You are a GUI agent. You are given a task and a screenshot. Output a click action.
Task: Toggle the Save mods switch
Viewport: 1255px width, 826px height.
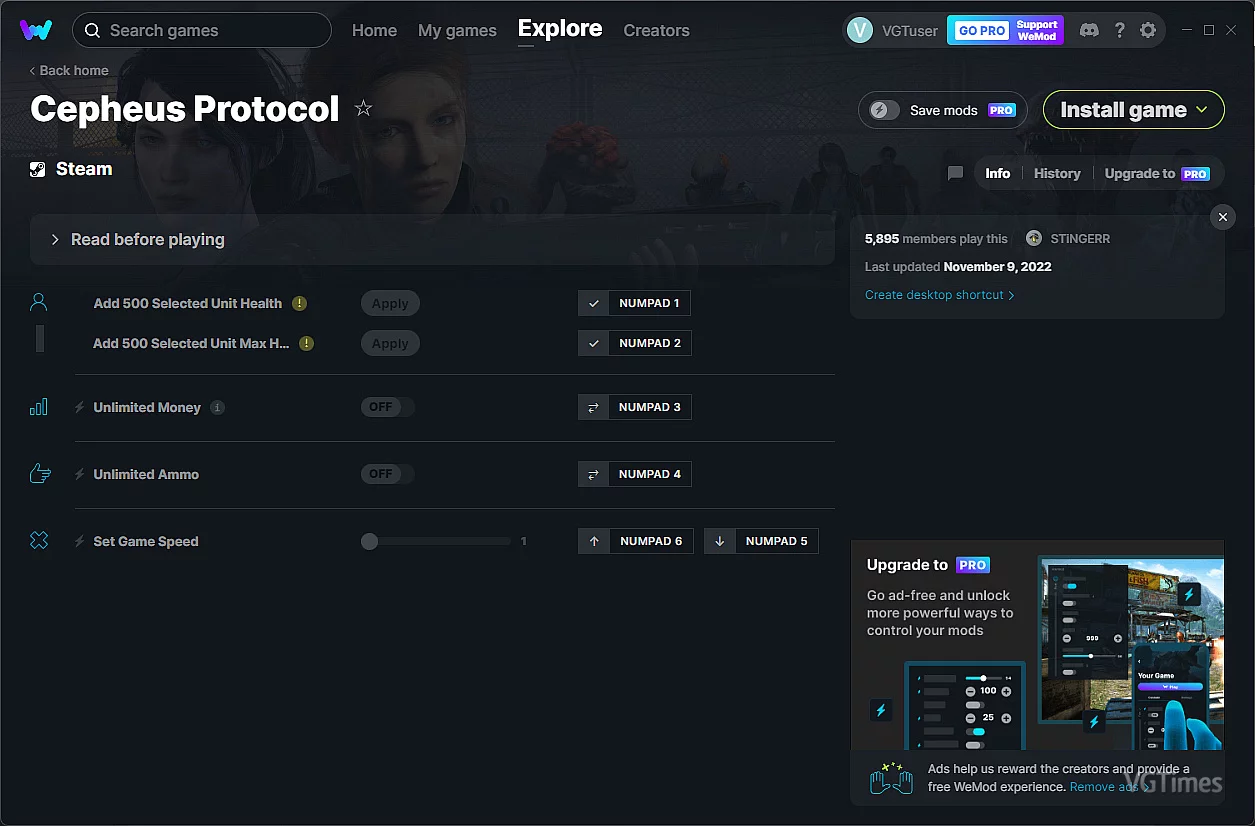[x=885, y=110]
